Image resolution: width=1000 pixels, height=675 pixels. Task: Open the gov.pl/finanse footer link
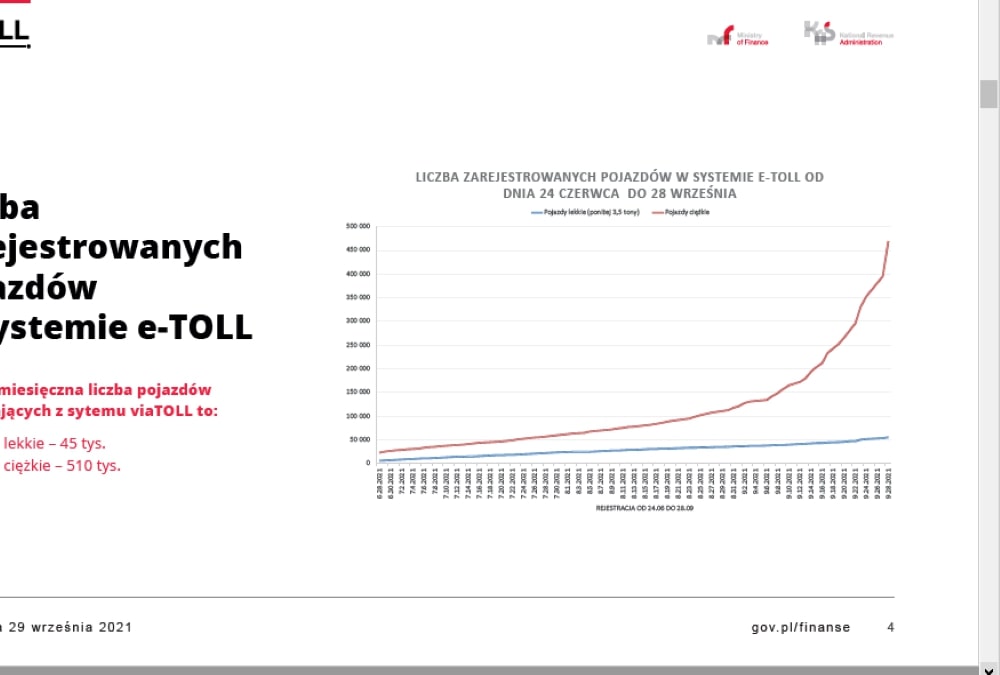point(800,627)
